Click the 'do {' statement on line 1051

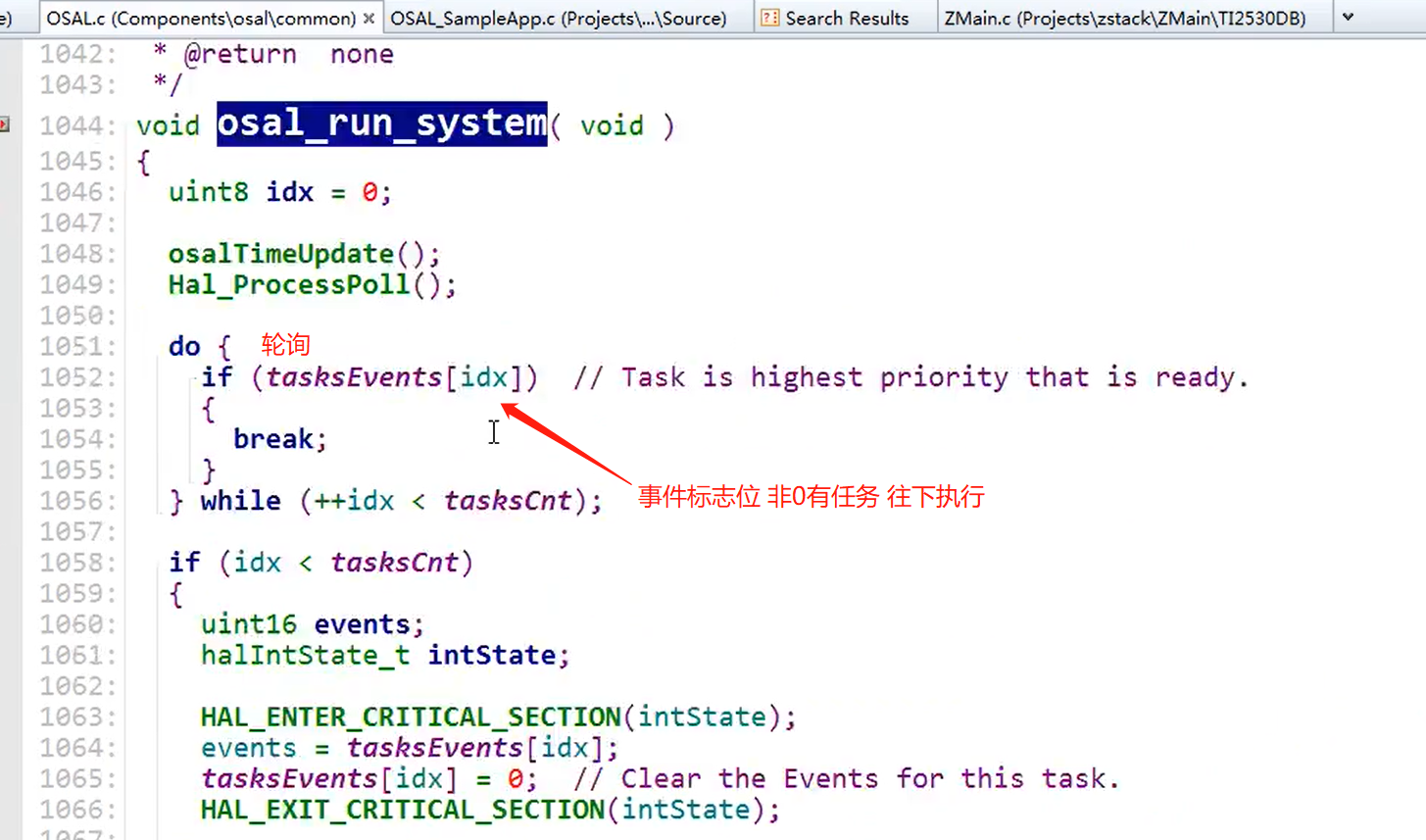point(200,346)
